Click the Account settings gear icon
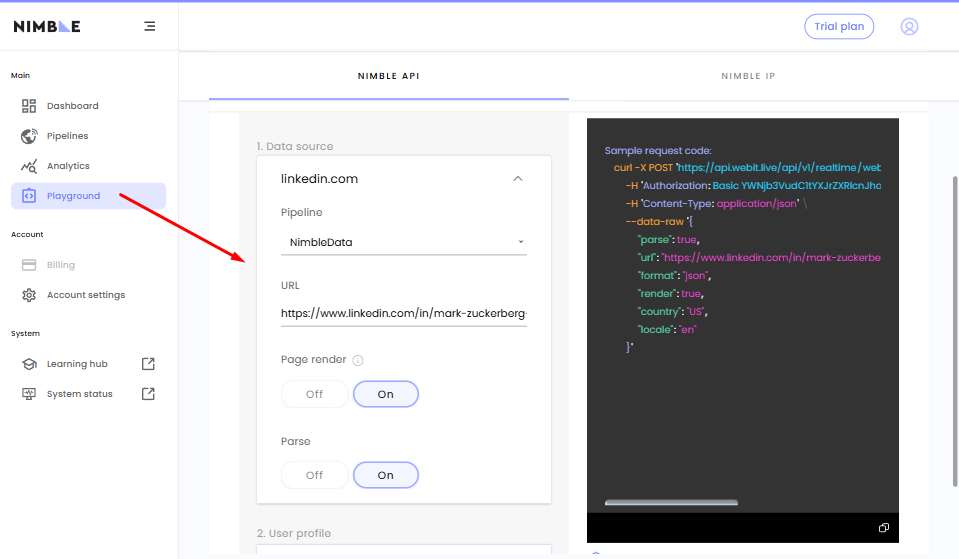Viewport: 959px width, 559px height. [x=29, y=295]
